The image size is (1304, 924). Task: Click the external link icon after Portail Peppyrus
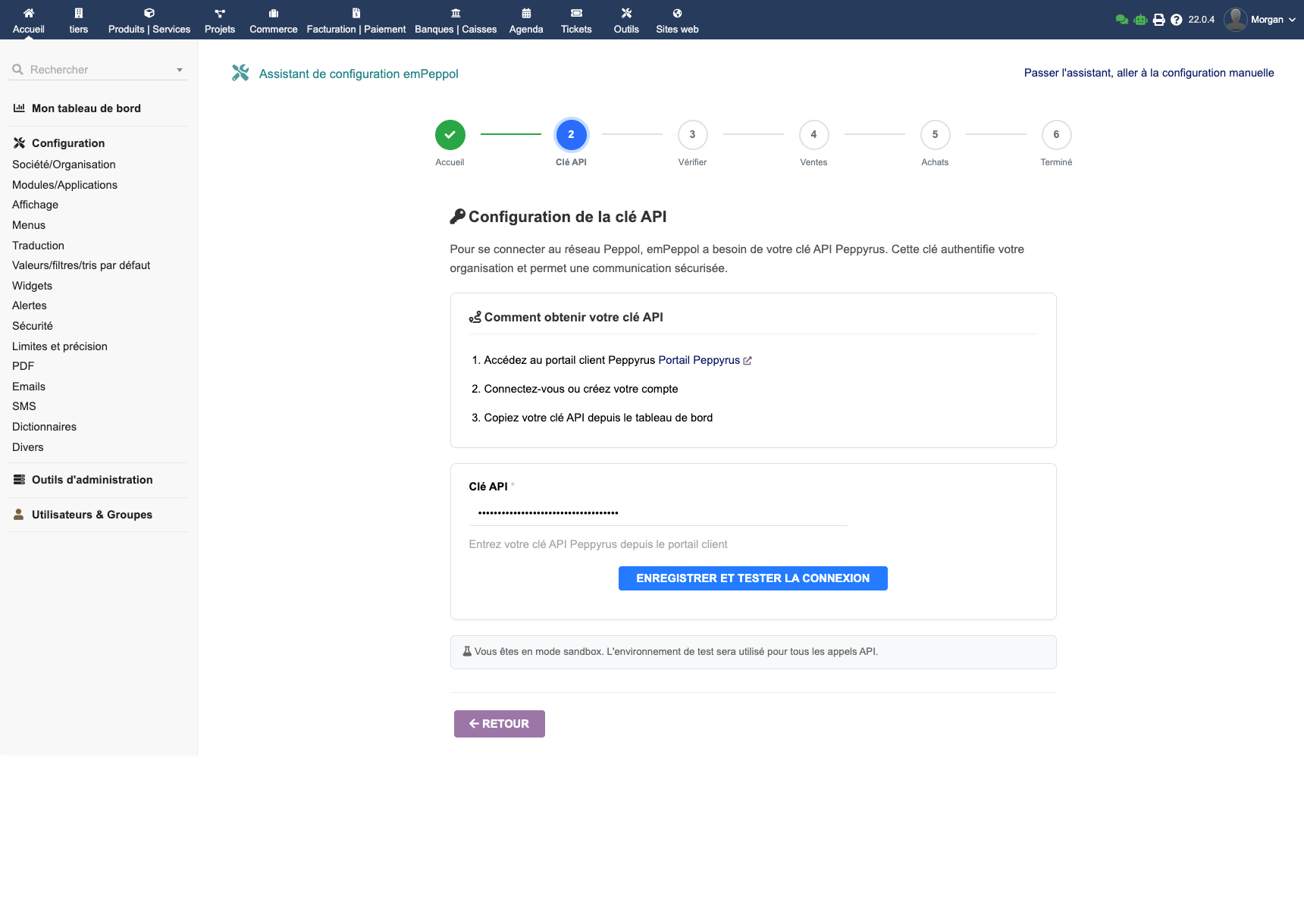[x=748, y=361]
